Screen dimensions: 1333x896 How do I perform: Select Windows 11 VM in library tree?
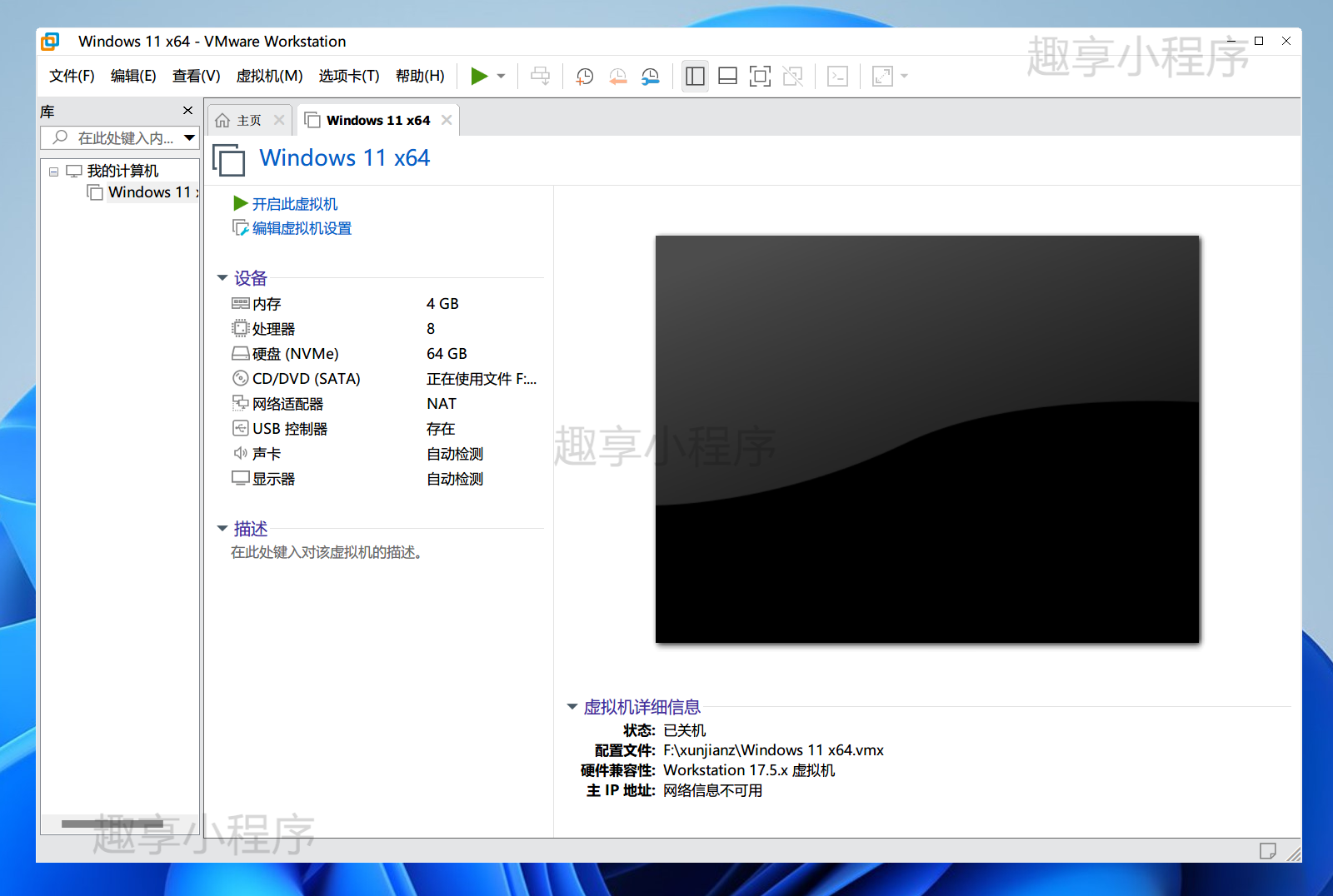[153, 192]
